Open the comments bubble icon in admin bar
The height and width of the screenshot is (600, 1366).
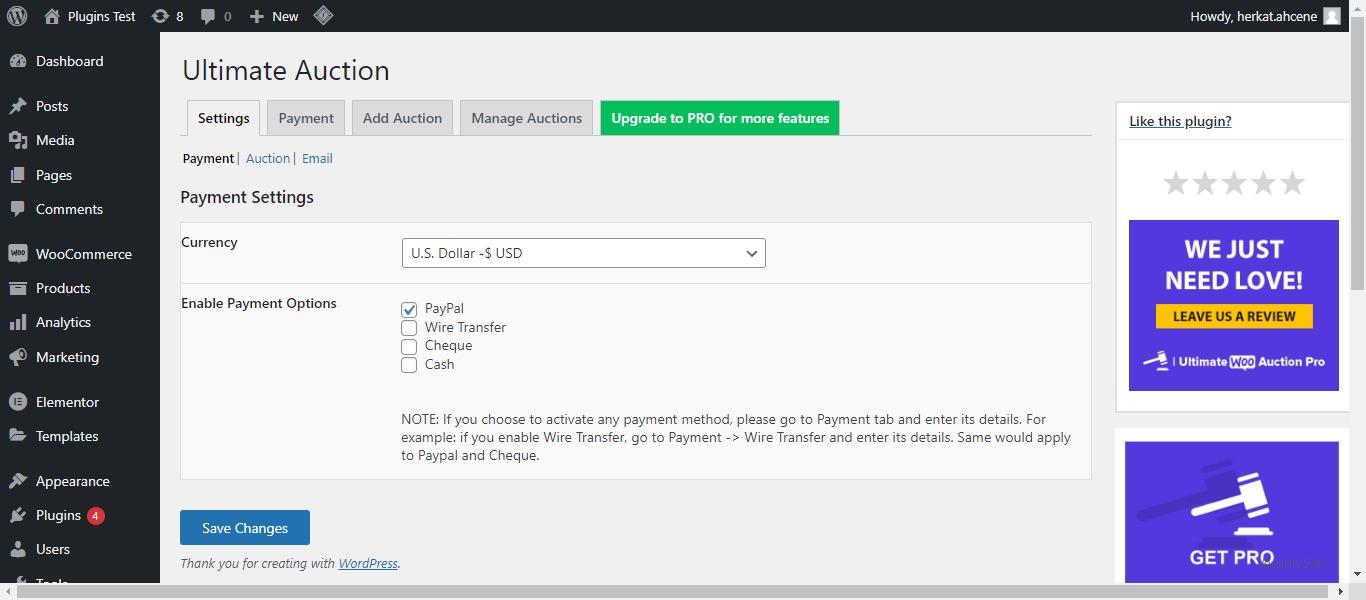tap(208, 16)
